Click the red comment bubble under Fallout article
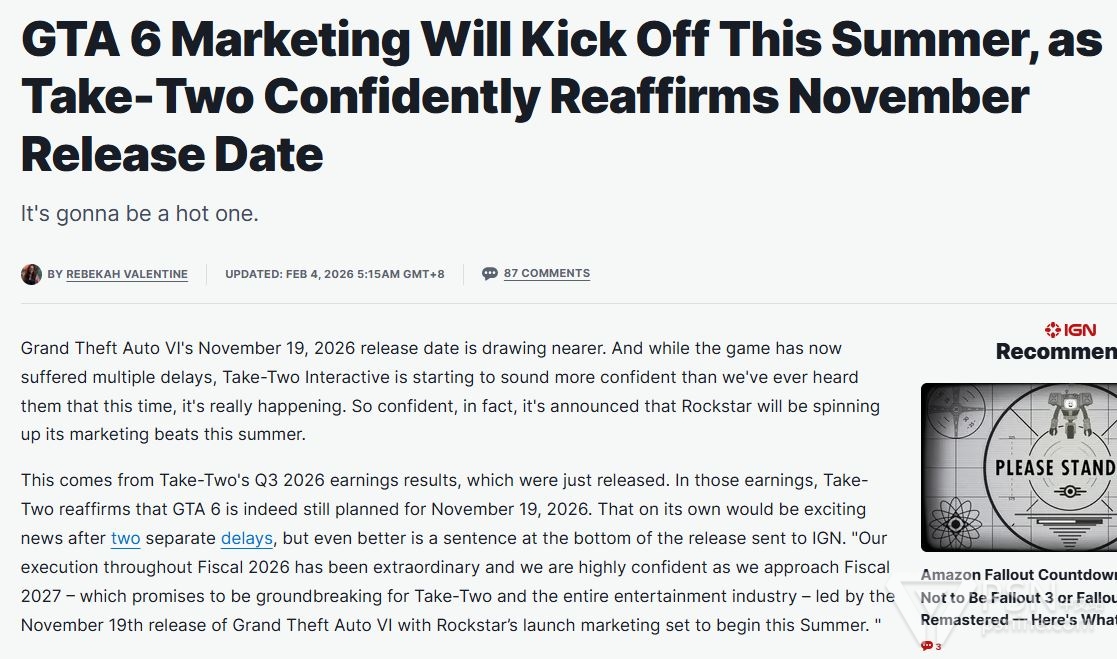 (926, 646)
